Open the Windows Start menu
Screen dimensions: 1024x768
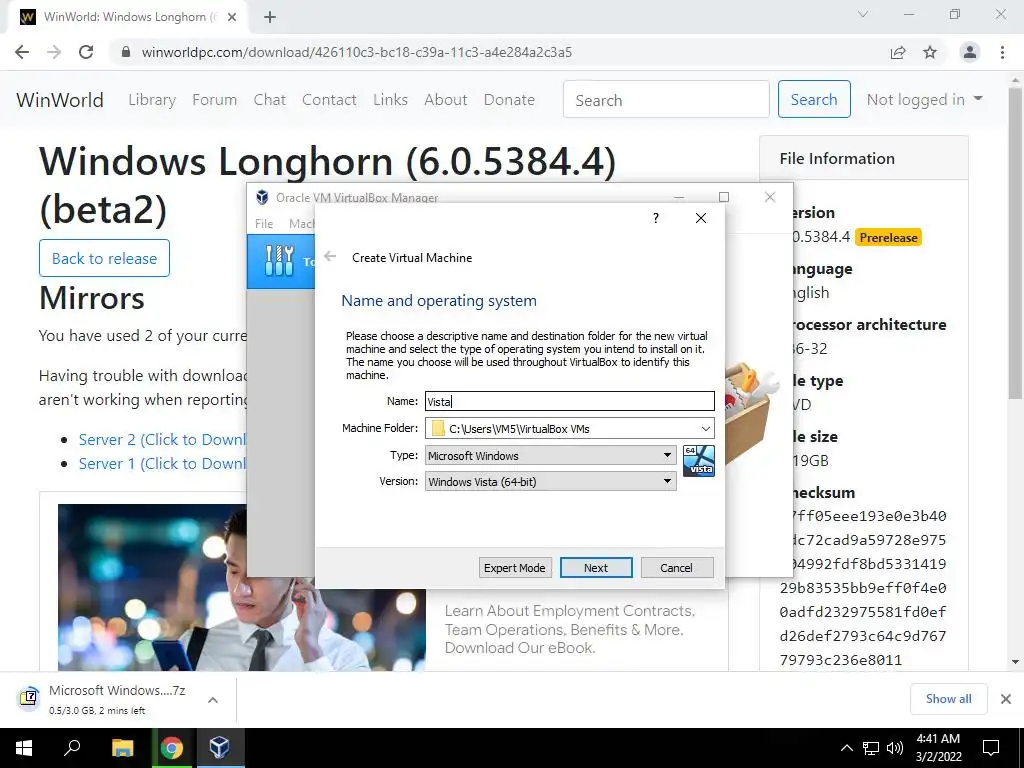[x=24, y=748]
